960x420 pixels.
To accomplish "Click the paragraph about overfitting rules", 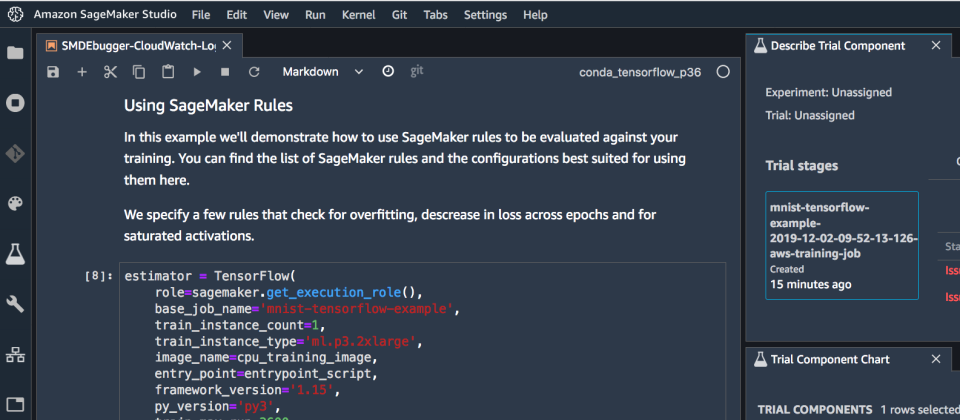I will [391, 225].
